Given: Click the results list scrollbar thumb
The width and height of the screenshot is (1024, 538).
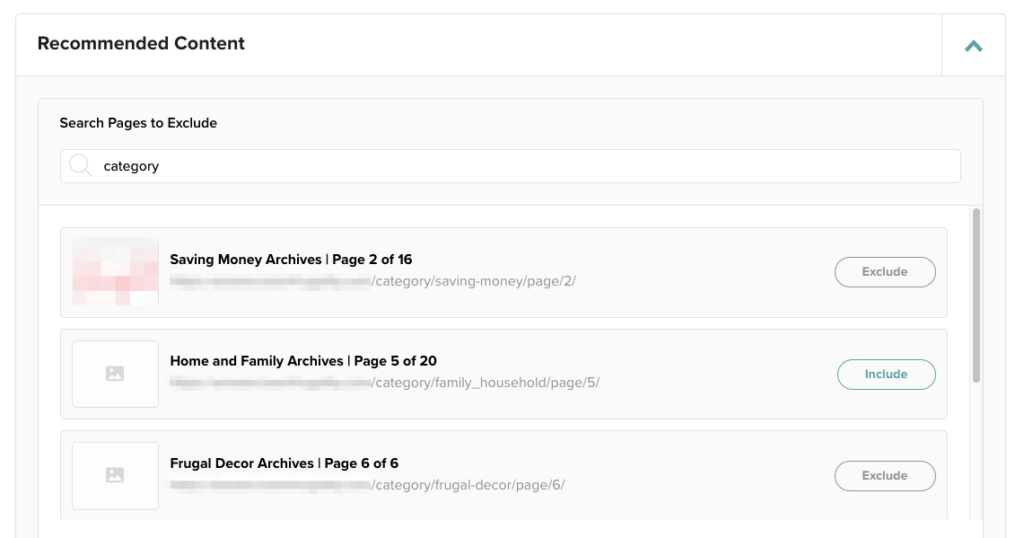Looking at the screenshot, I should click(976, 295).
